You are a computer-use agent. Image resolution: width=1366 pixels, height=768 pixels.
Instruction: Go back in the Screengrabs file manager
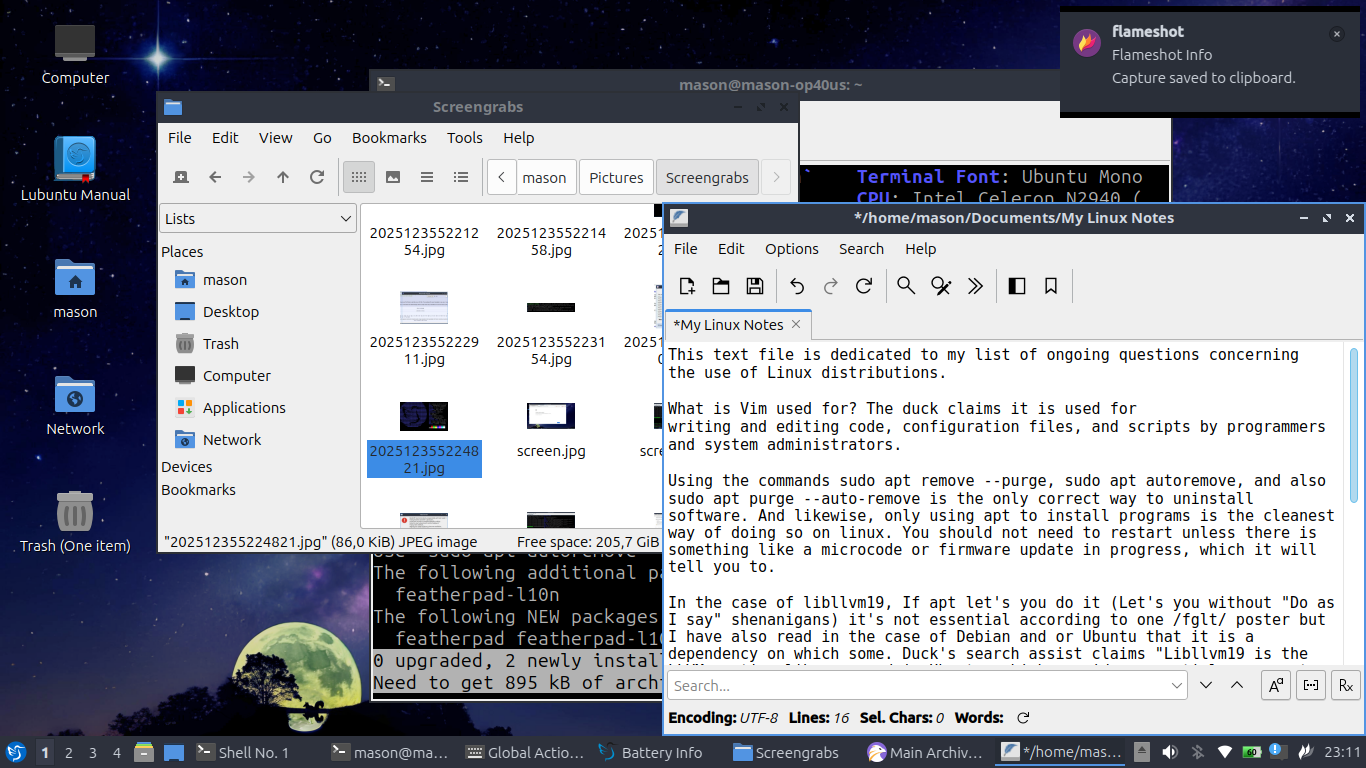pyautogui.click(x=215, y=177)
